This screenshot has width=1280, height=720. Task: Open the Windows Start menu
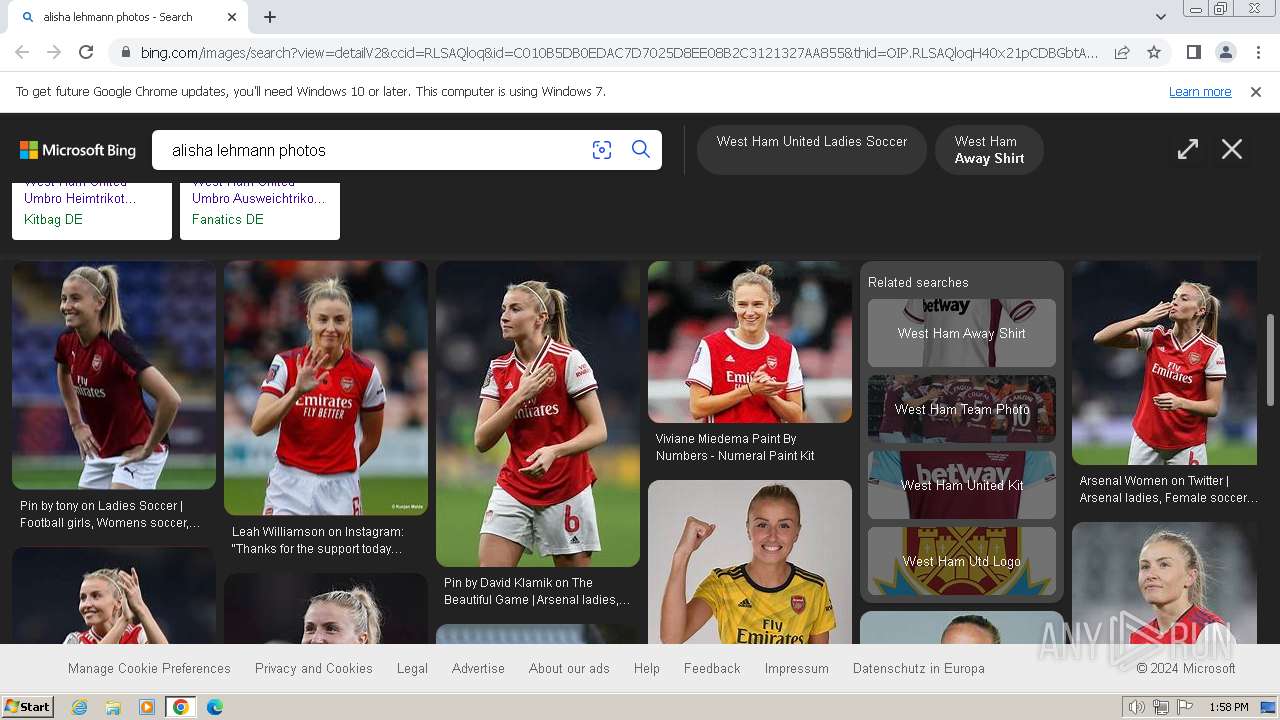[x=27, y=707]
